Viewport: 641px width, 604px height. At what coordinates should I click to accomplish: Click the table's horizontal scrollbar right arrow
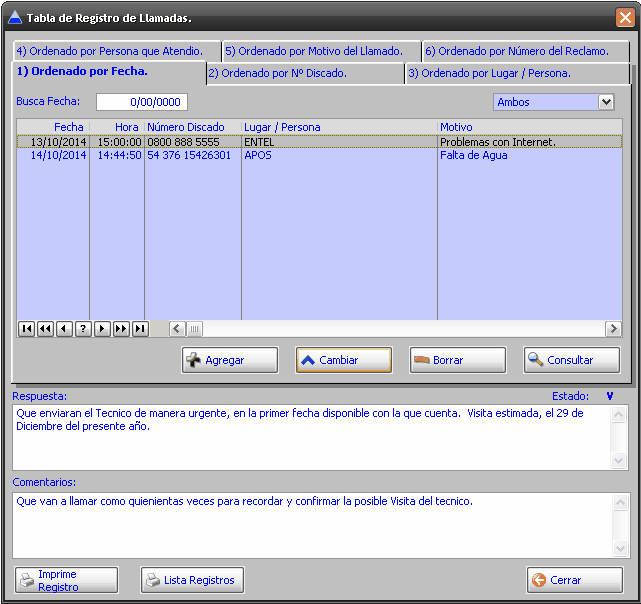pyautogui.click(x=613, y=329)
